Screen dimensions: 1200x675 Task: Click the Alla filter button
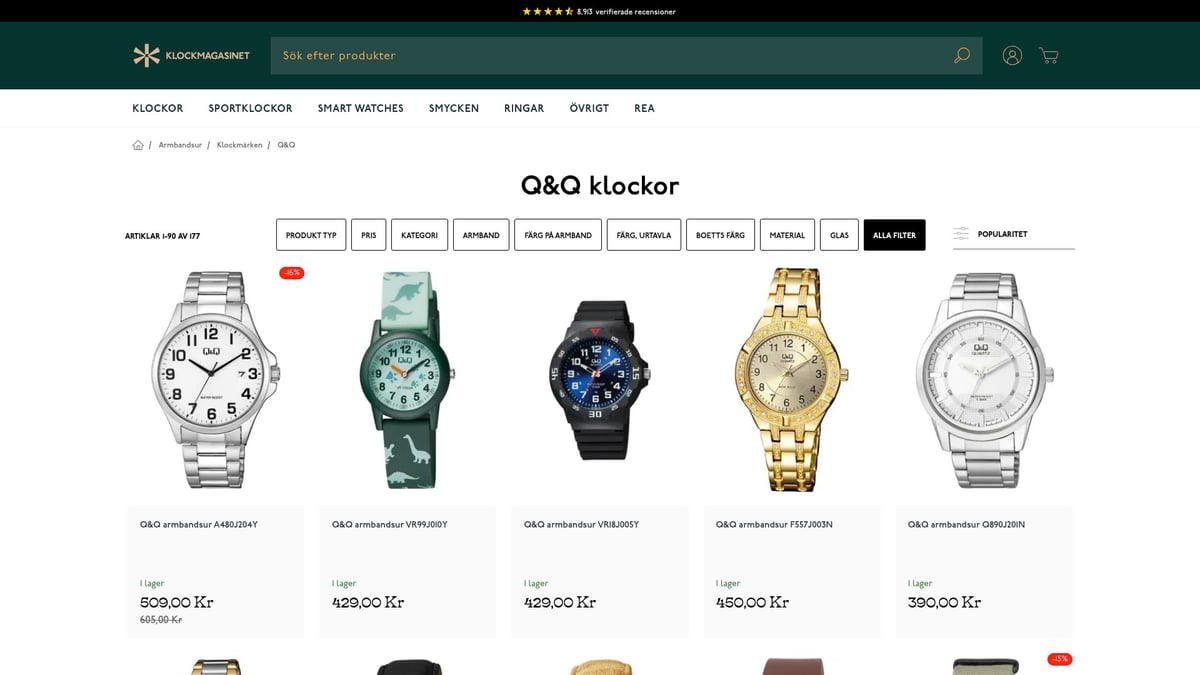point(895,235)
